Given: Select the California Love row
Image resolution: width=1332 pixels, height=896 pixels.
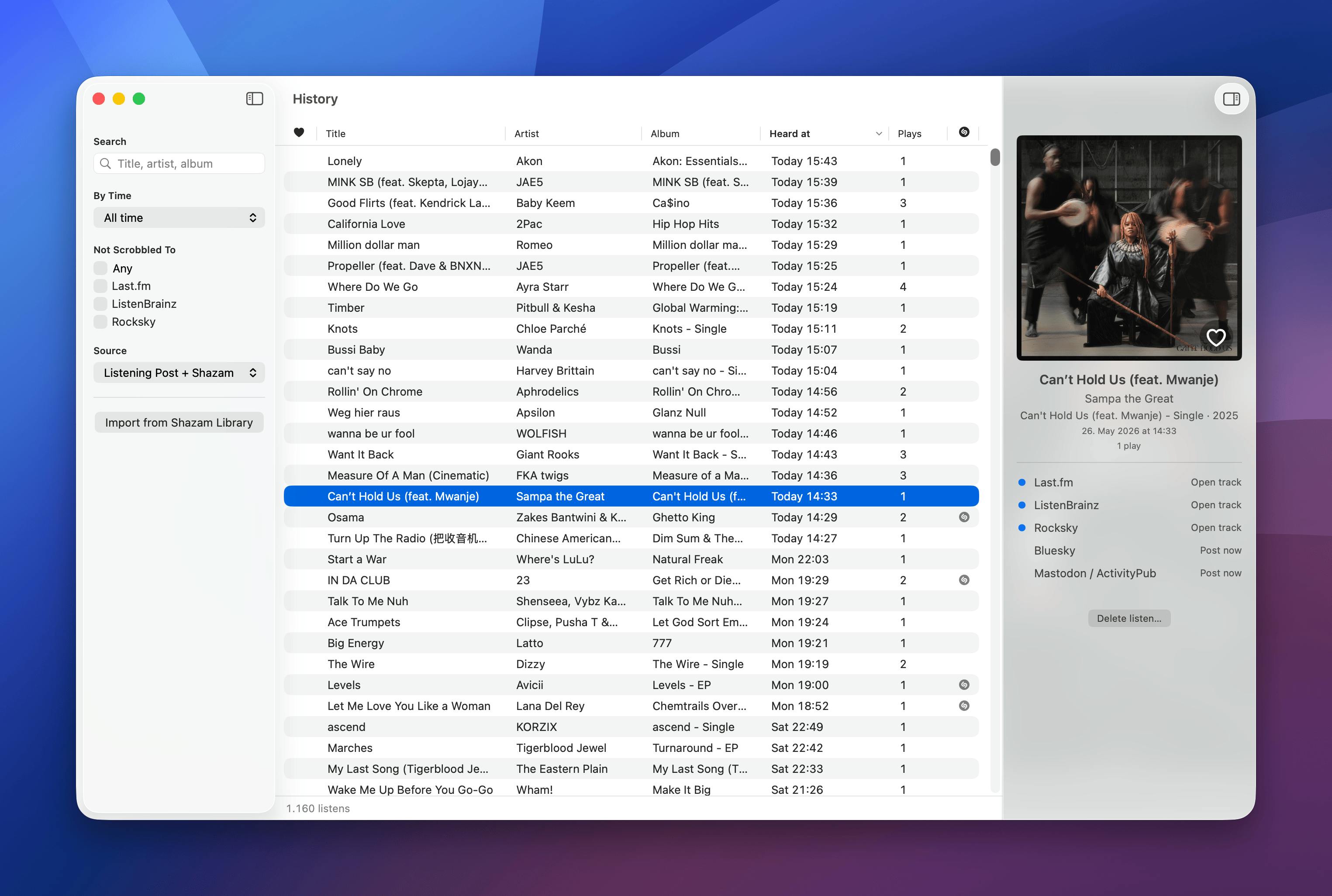Looking at the screenshot, I should pos(631,224).
